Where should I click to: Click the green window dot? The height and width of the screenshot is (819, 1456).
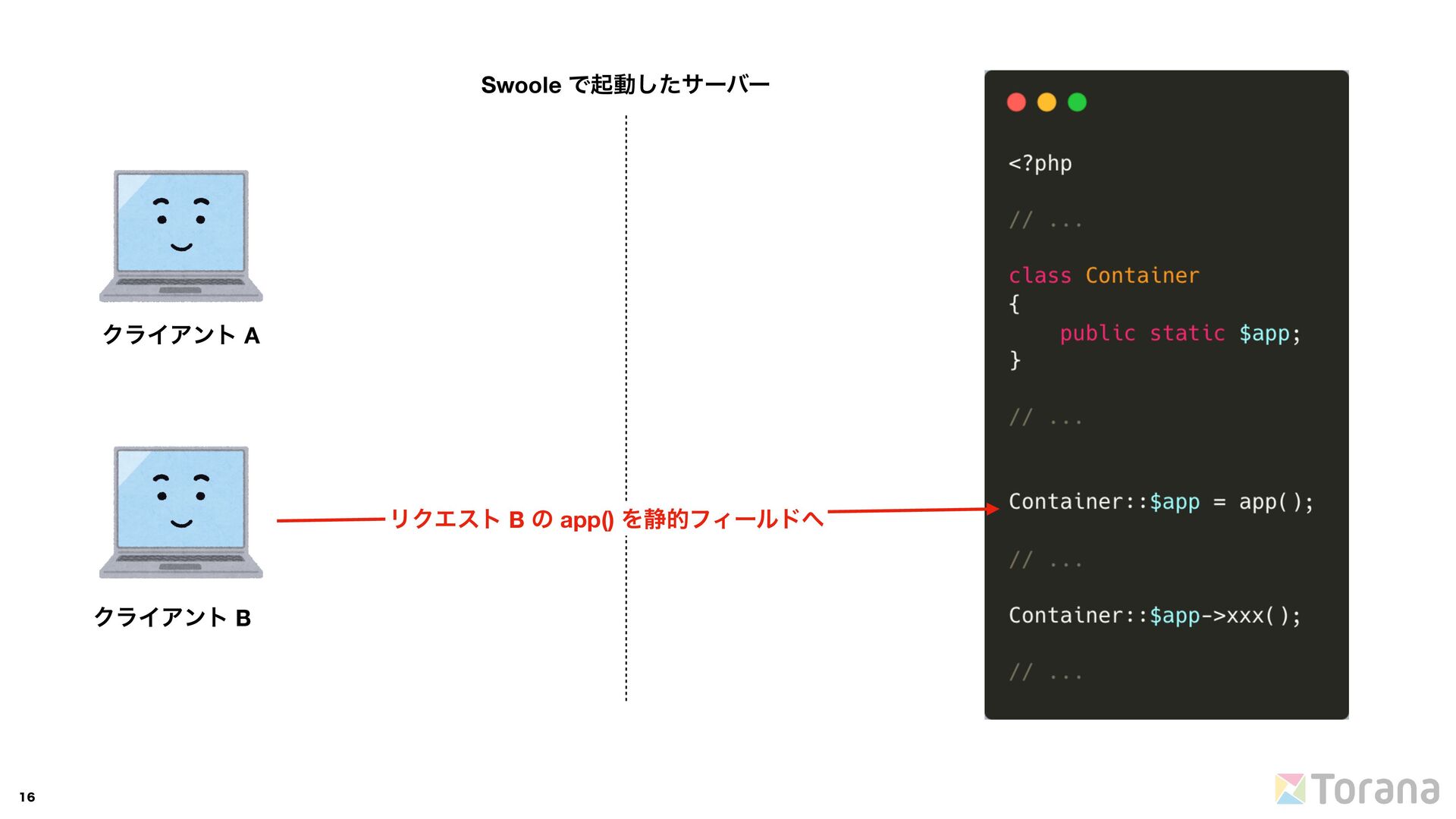click(x=1077, y=102)
